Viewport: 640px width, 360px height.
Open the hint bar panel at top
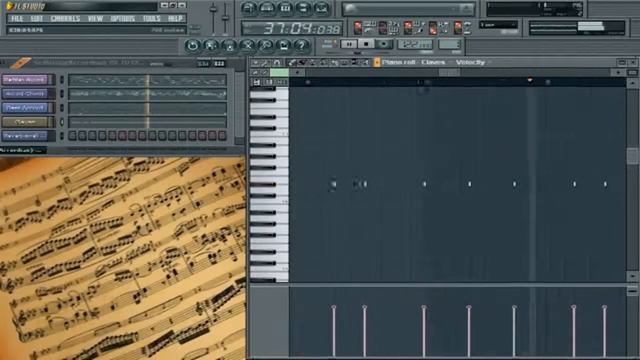(x=97, y=30)
